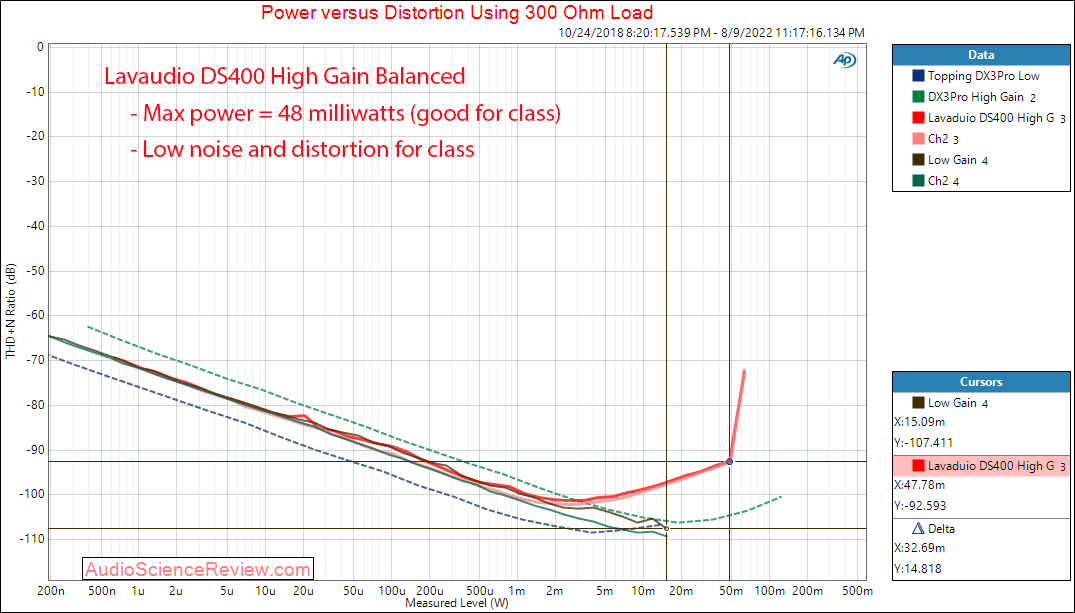The width and height of the screenshot is (1075, 613).
Task: Click the 'Lavaudio DS400 High Gain Balanced' annotation
Action: (x=285, y=75)
